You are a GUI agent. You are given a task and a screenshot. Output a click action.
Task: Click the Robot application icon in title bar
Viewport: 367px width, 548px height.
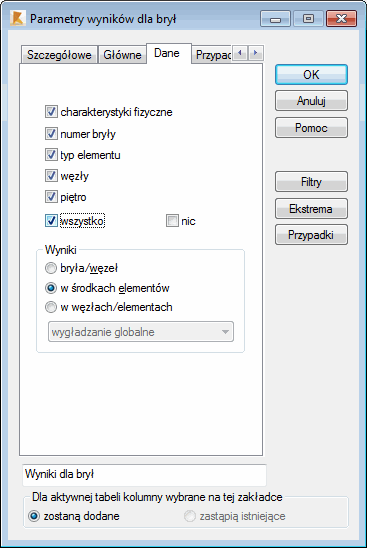tap(17, 19)
